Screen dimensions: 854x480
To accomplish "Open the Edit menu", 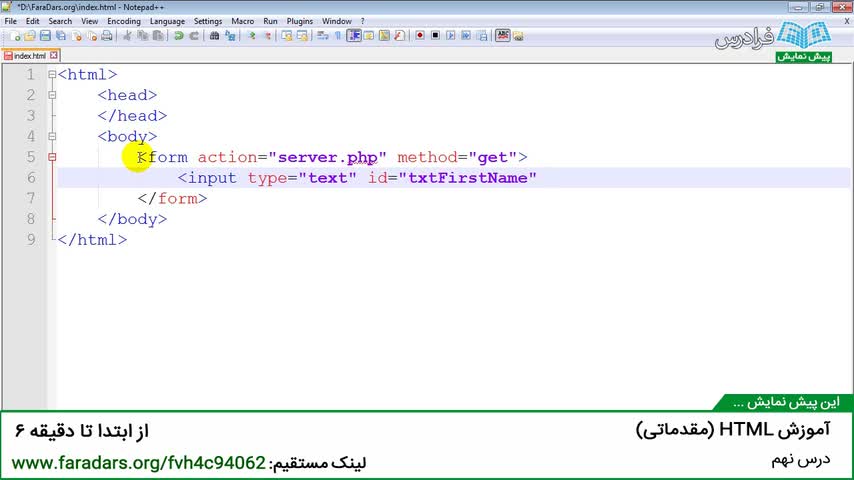I will pos(33,21).
